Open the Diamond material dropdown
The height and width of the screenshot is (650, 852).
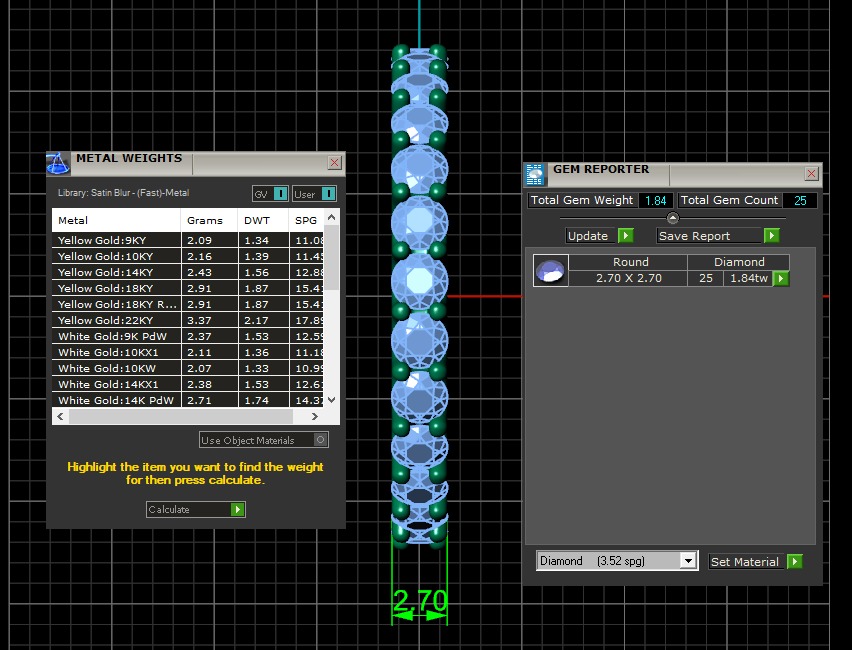click(688, 560)
